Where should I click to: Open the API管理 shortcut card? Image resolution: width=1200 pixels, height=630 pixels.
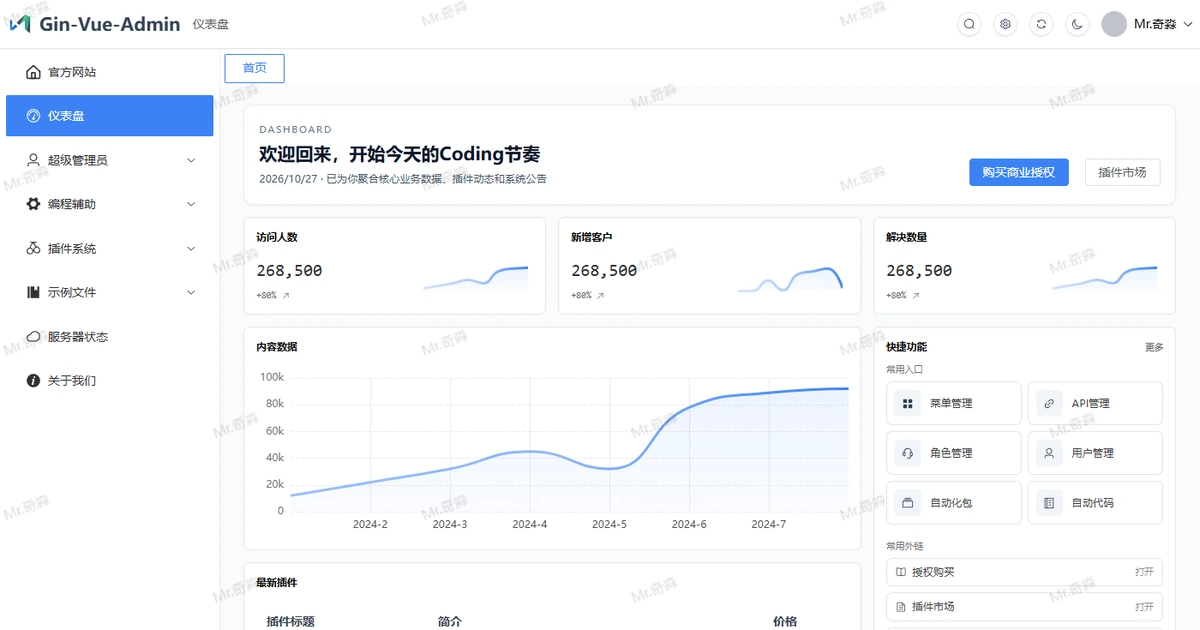pyautogui.click(x=1095, y=403)
